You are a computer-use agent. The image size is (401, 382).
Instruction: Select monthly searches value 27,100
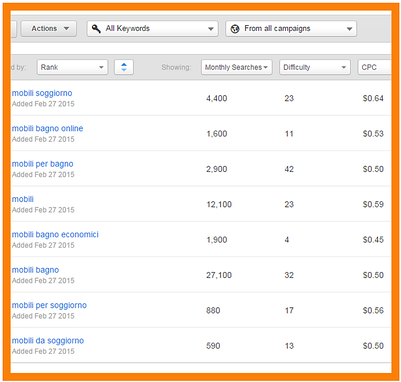pos(219,275)
